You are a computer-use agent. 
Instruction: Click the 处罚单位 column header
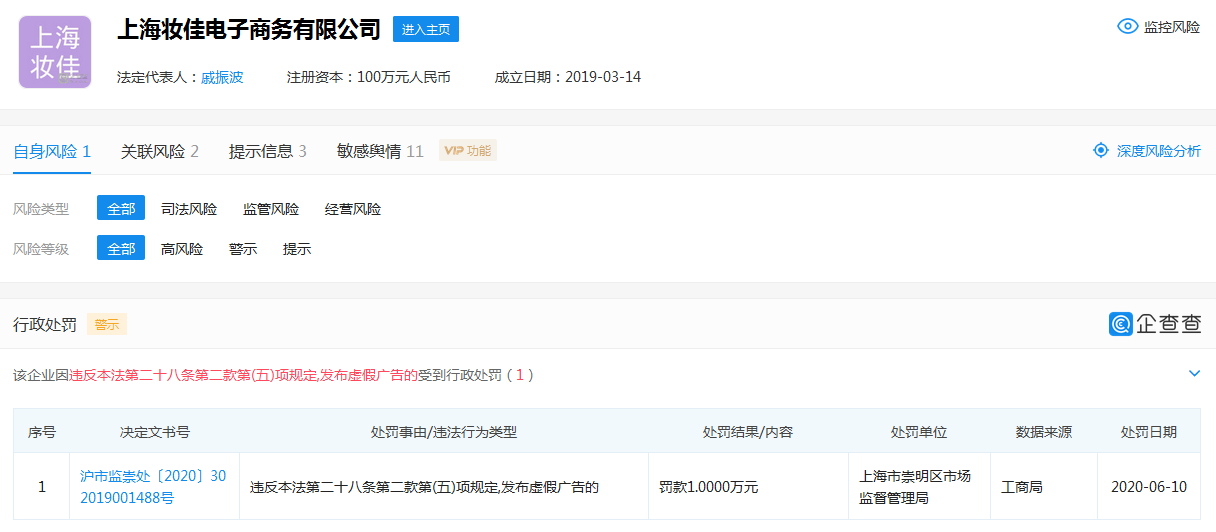point(919,432)
